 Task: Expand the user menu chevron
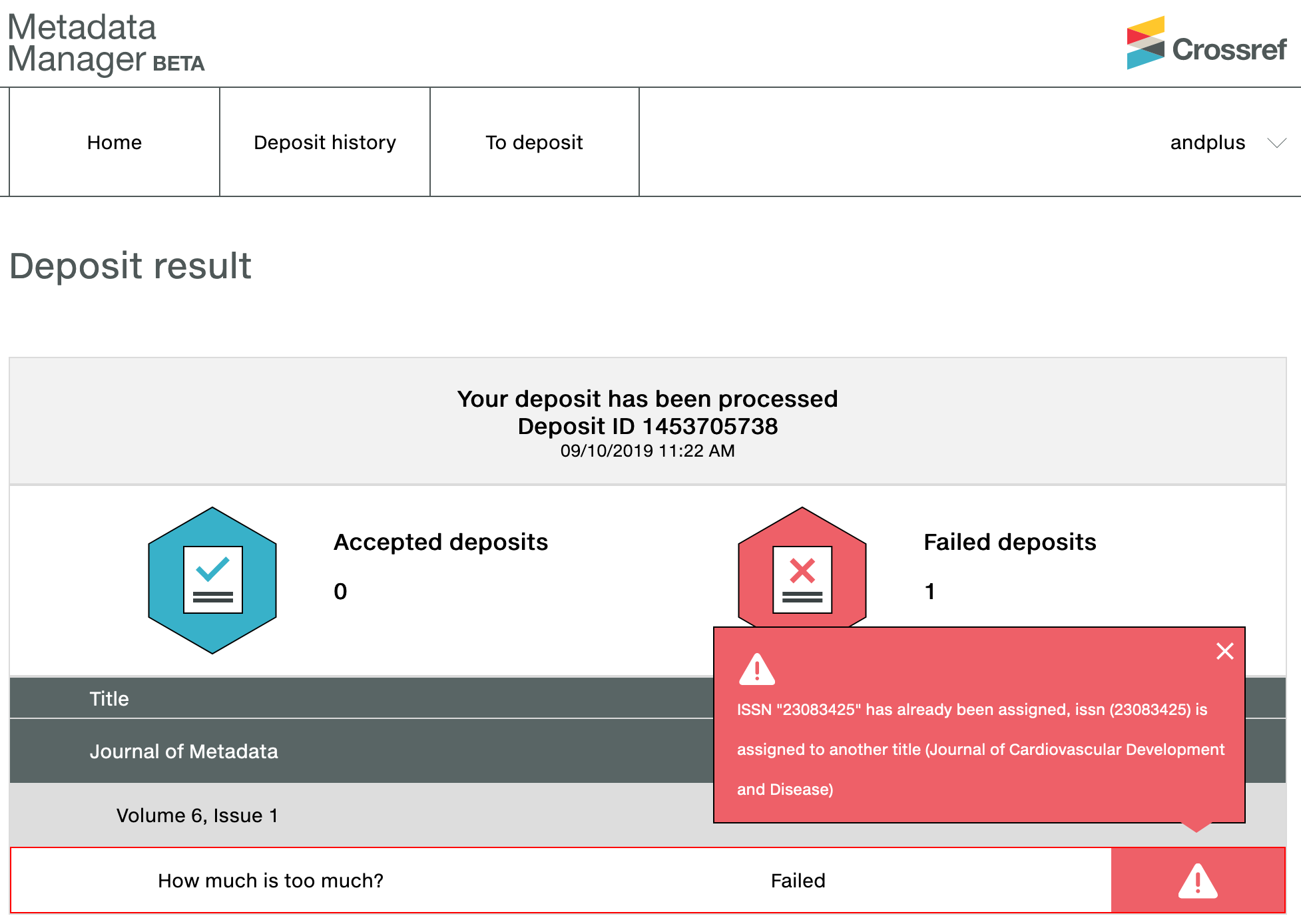click(1276, 142)
